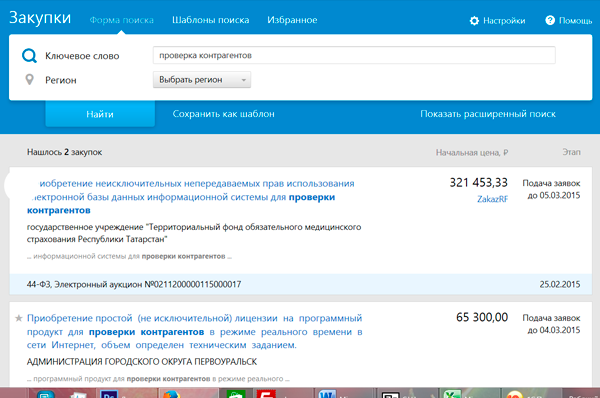Image resolution: width=600 pixels, height=398 pixels.
Task: Star the Первоуральск license purchase as favorite
Action: (18, 318)
